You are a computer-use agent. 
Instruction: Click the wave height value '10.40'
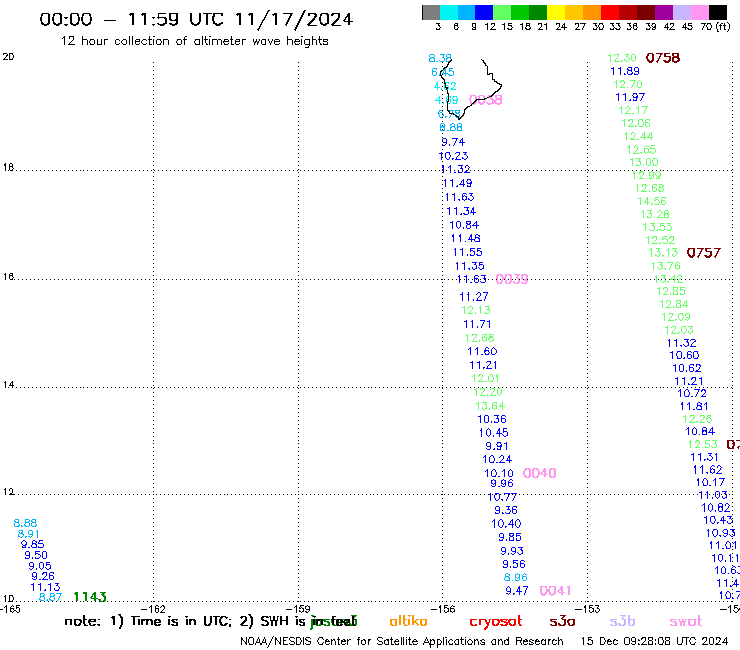click(506, 523)
